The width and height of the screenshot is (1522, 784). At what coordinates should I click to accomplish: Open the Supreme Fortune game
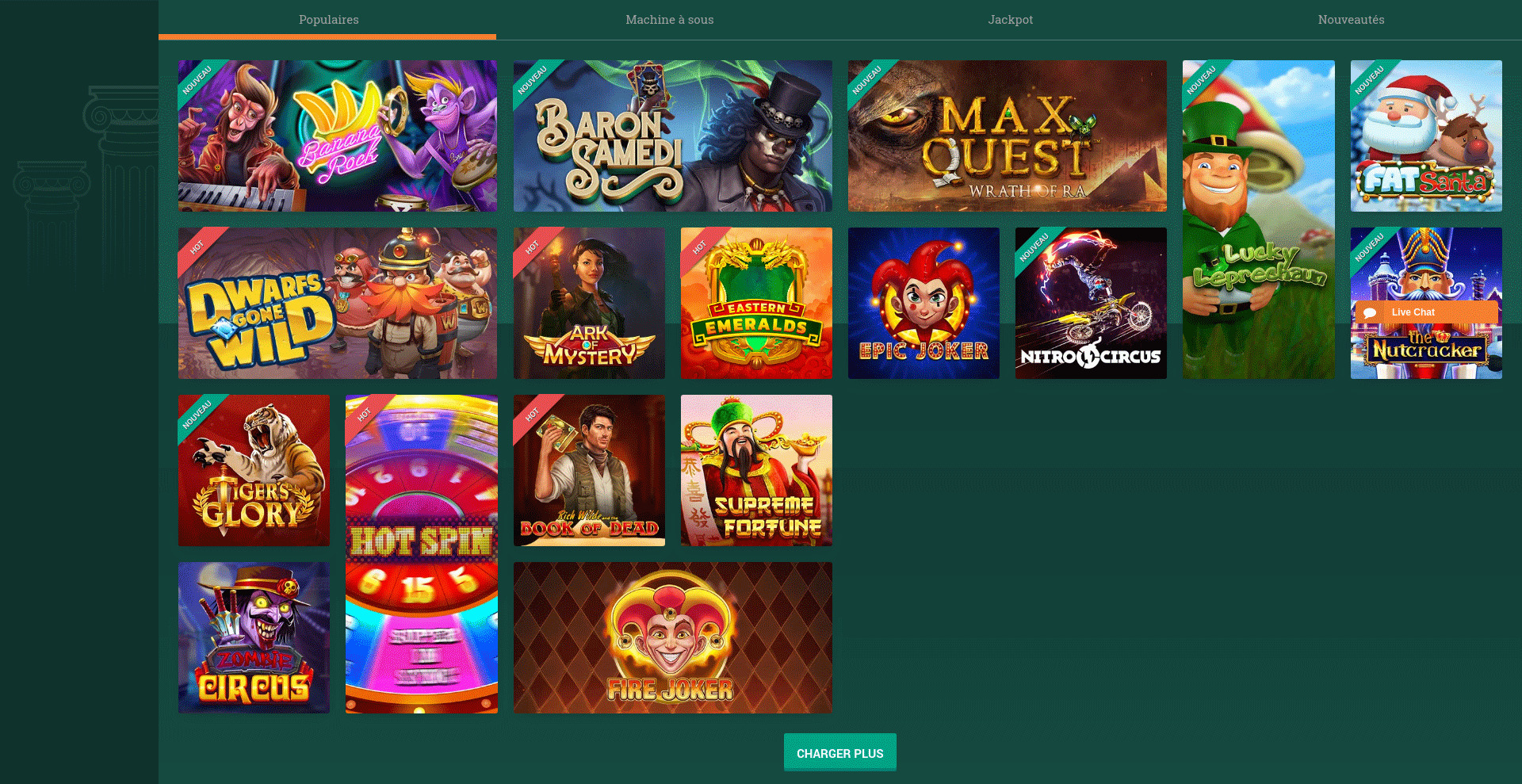[756, 470]
